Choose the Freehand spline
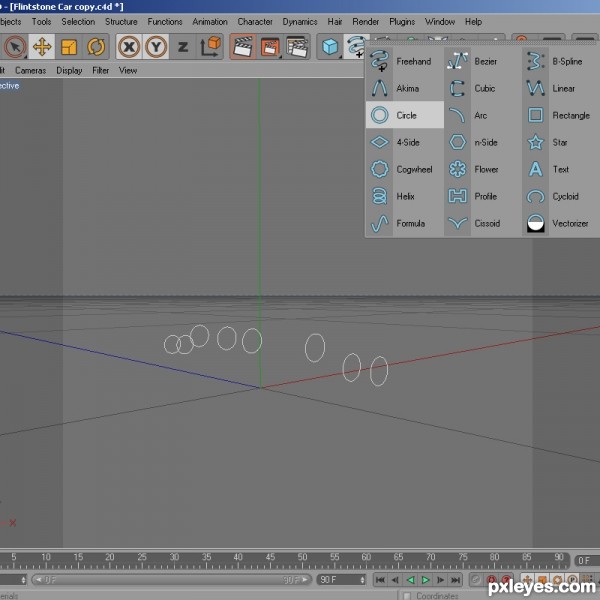The height and width of the screenshot is (600, 600). point(405,61)
